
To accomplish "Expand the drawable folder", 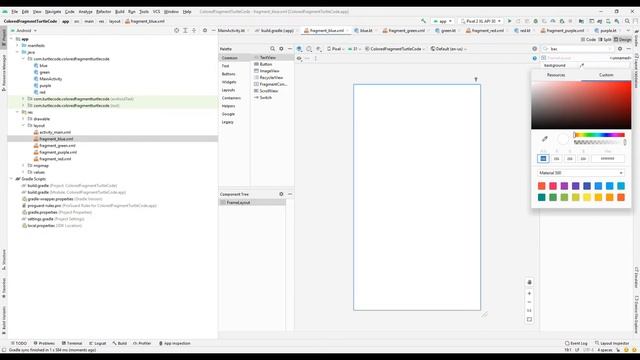I will [23, 119].
